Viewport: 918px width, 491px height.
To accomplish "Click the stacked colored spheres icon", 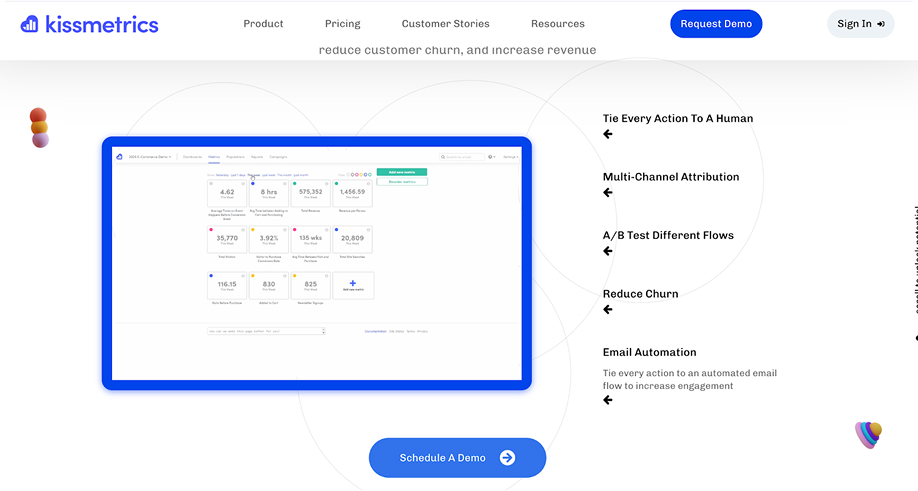I will (x=39, y=128).
